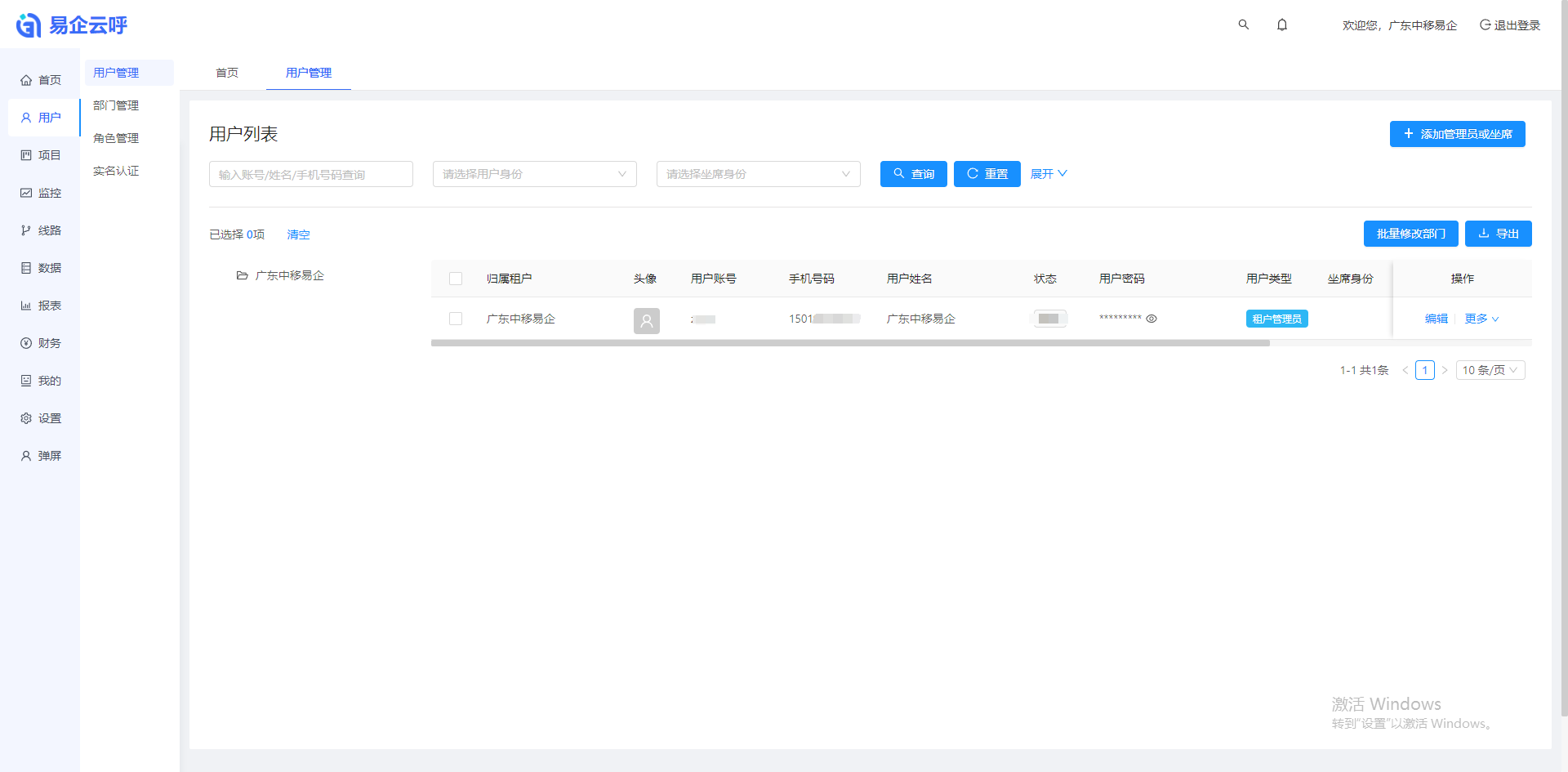Click the 易企云呼 logo icon
The image size is (1568, 772).
pyautogui.click(x=29, y=25)
